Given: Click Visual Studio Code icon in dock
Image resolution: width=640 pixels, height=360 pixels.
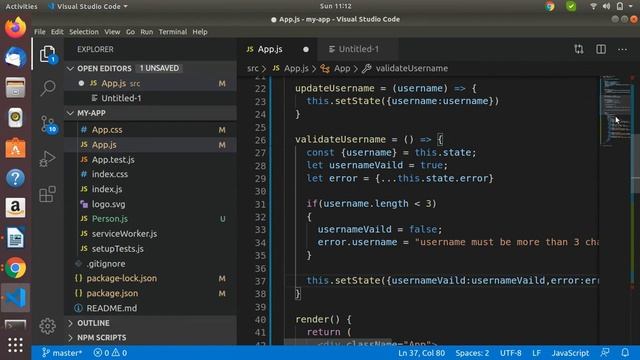Looking at the screenshot, I should (16, 298).
